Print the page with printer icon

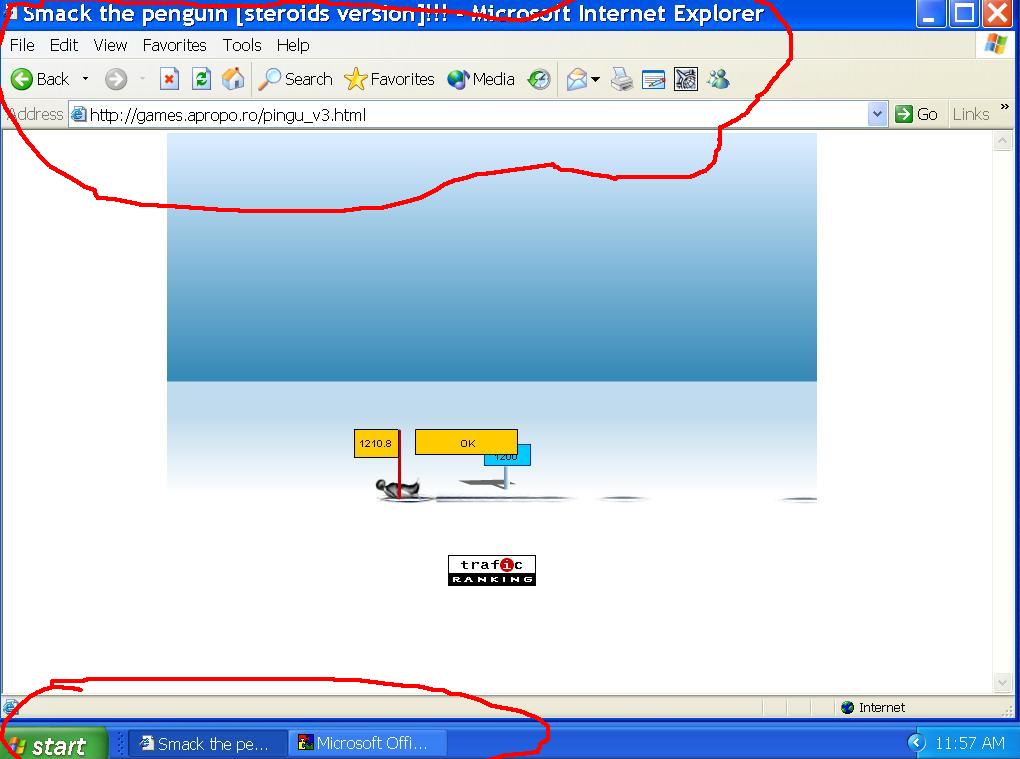tap(621, 79)
